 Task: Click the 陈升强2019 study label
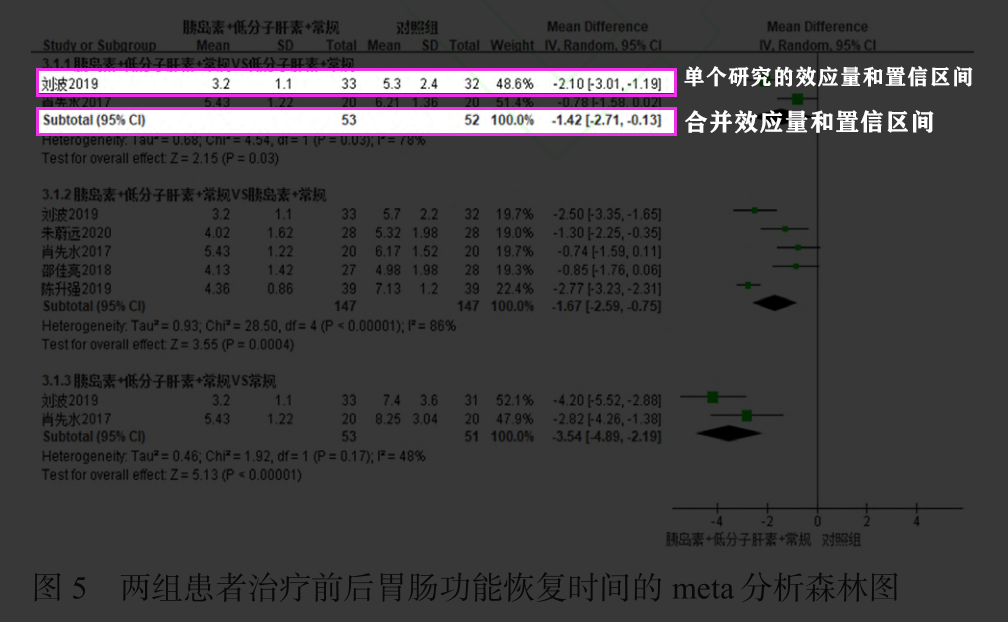point(76,289)
